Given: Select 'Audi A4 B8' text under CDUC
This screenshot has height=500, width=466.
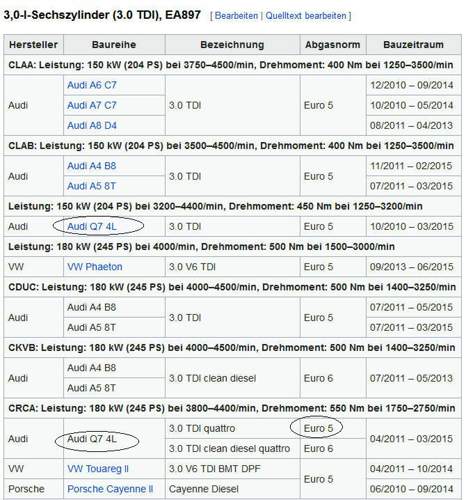Looking at the screenshot, I should (x=92, y=307).
